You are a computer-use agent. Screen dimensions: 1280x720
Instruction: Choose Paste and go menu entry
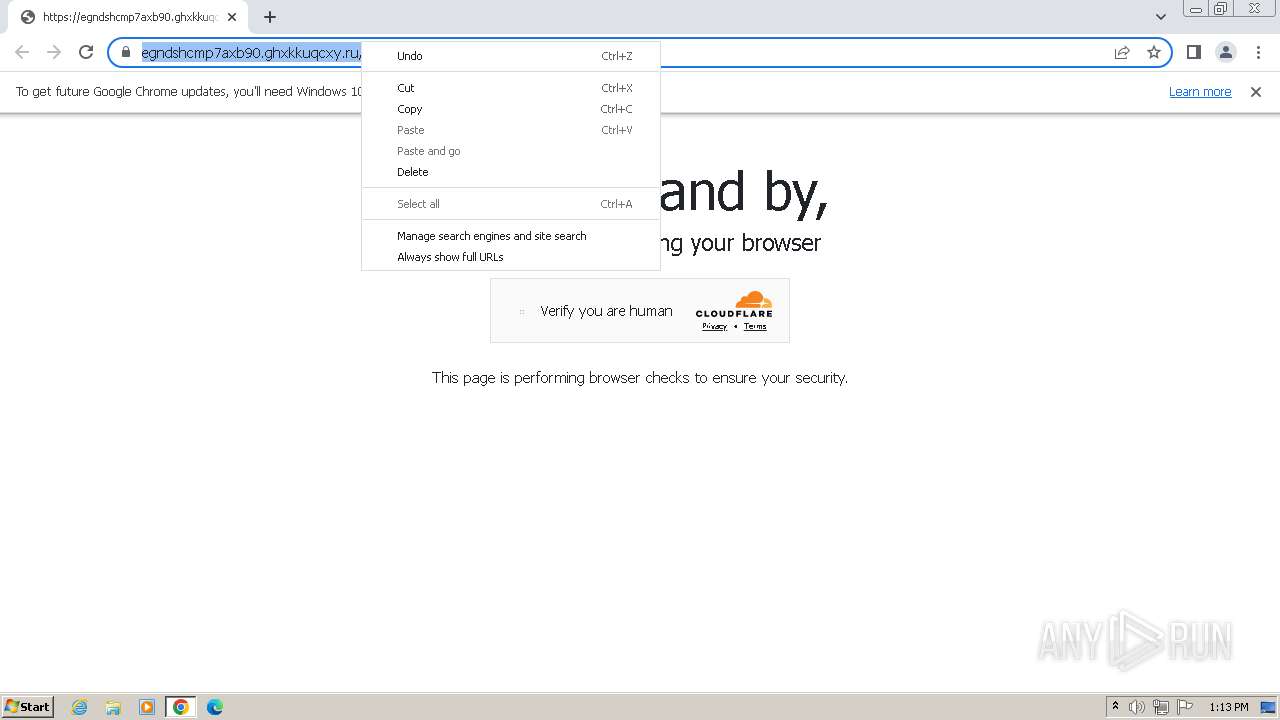pos(511,151)
